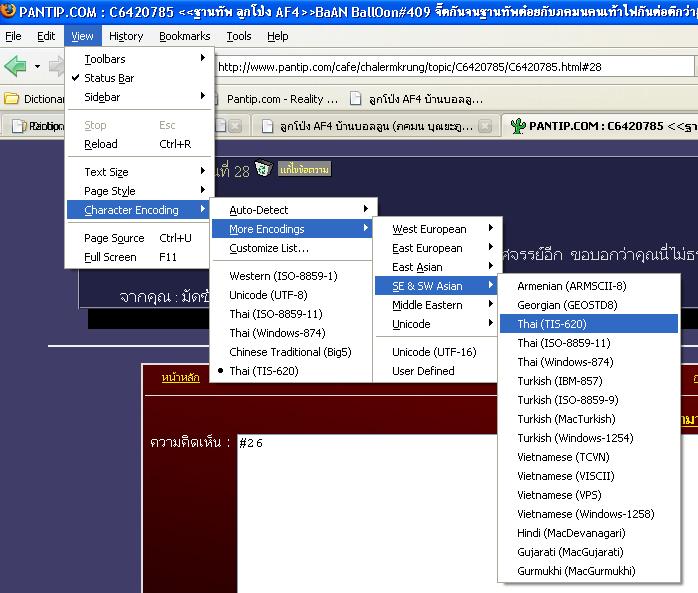
Task: Click the Pantip.com - Reality bookmark
Action: [282, 99]
